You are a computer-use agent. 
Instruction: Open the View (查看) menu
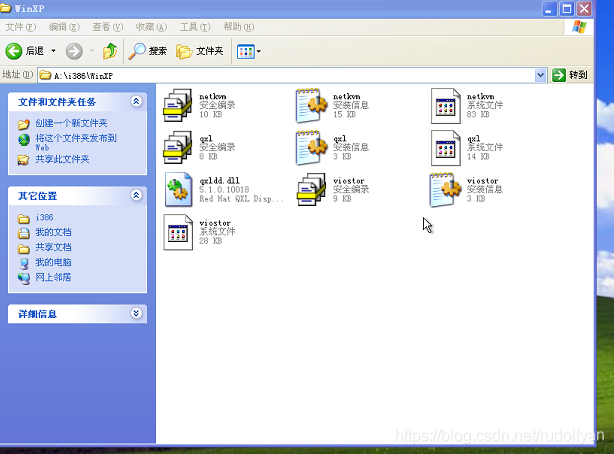click(108, 27)
